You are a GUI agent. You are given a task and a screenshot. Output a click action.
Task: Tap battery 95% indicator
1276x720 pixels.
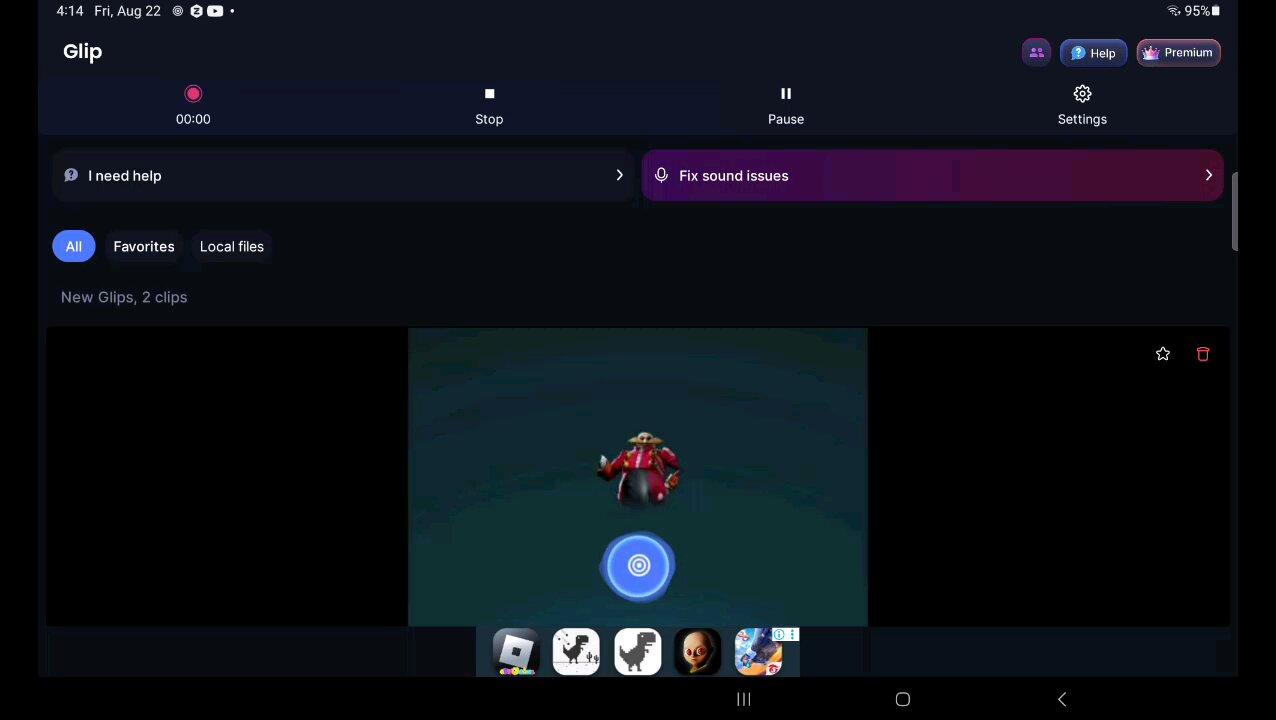(1202, 11)
